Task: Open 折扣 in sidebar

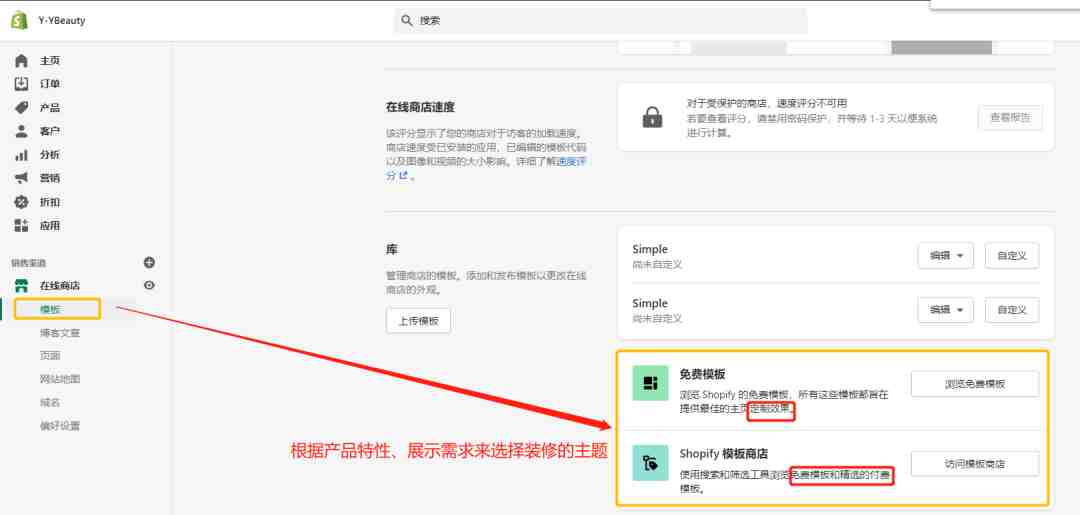Action: pos(50,202)
